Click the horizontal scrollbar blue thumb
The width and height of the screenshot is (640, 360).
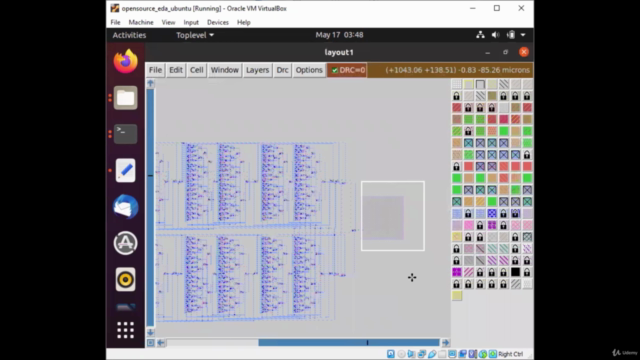pos(349,342)
